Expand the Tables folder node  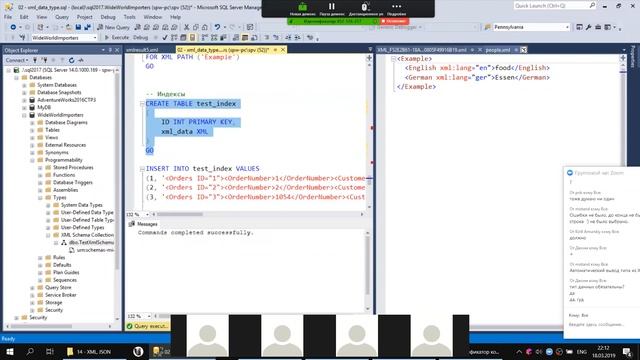[32, 130]
